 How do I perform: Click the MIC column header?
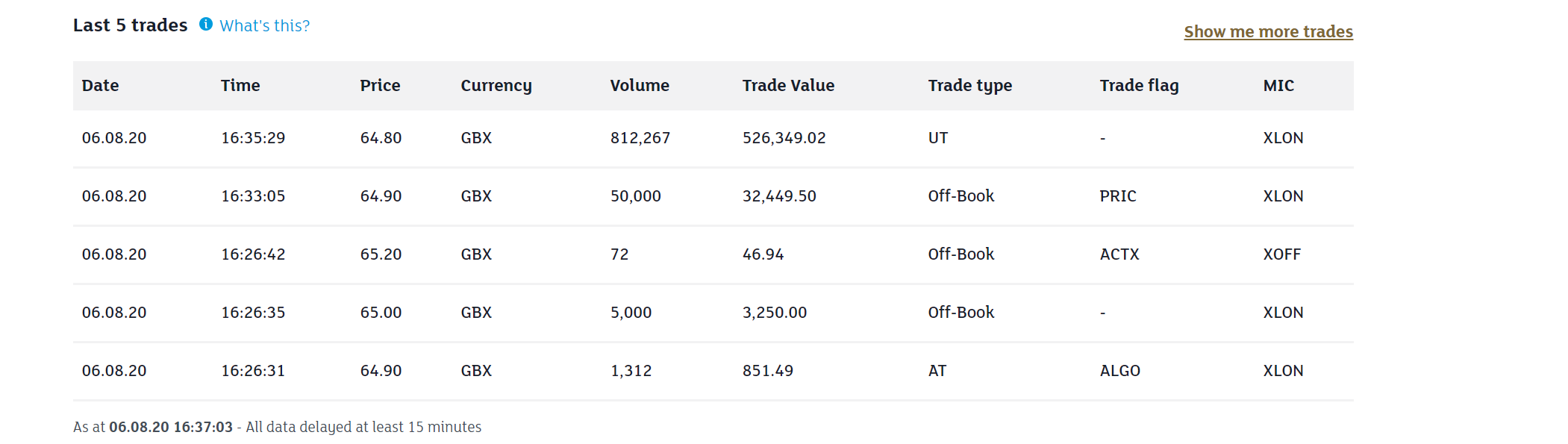(x=1278, y=86)
